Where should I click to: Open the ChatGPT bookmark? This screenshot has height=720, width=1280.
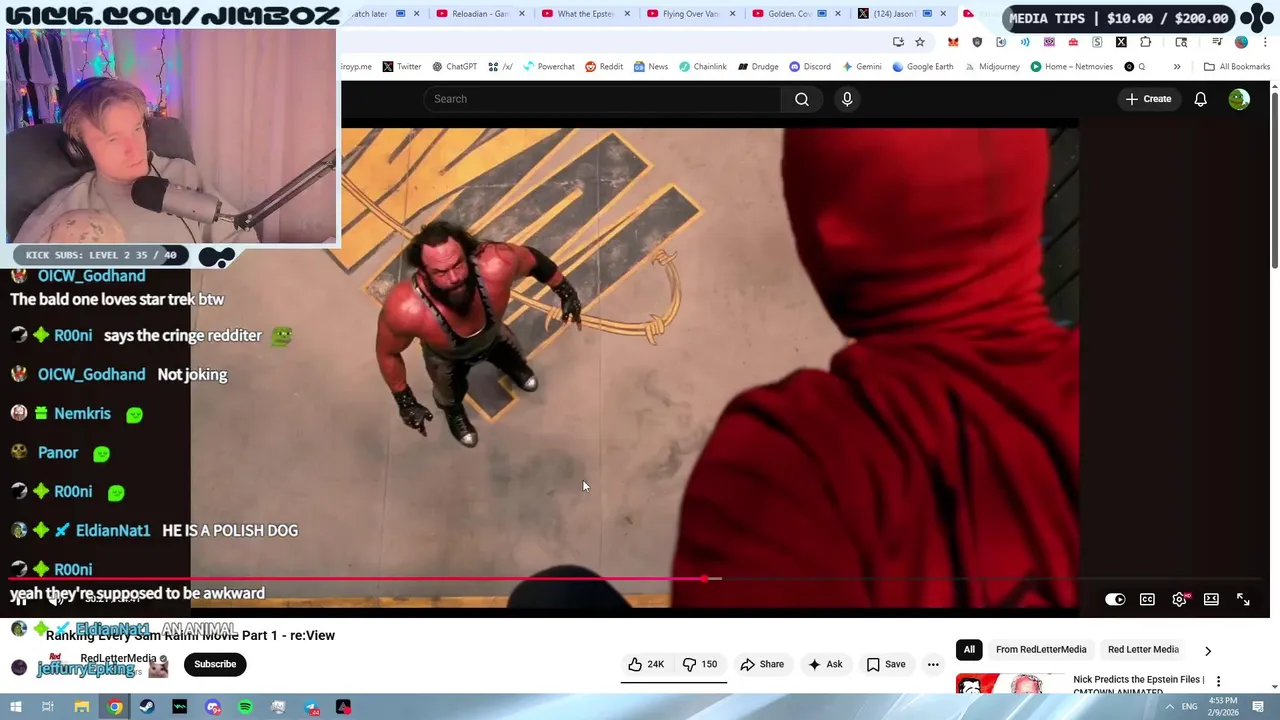[454, 67]
